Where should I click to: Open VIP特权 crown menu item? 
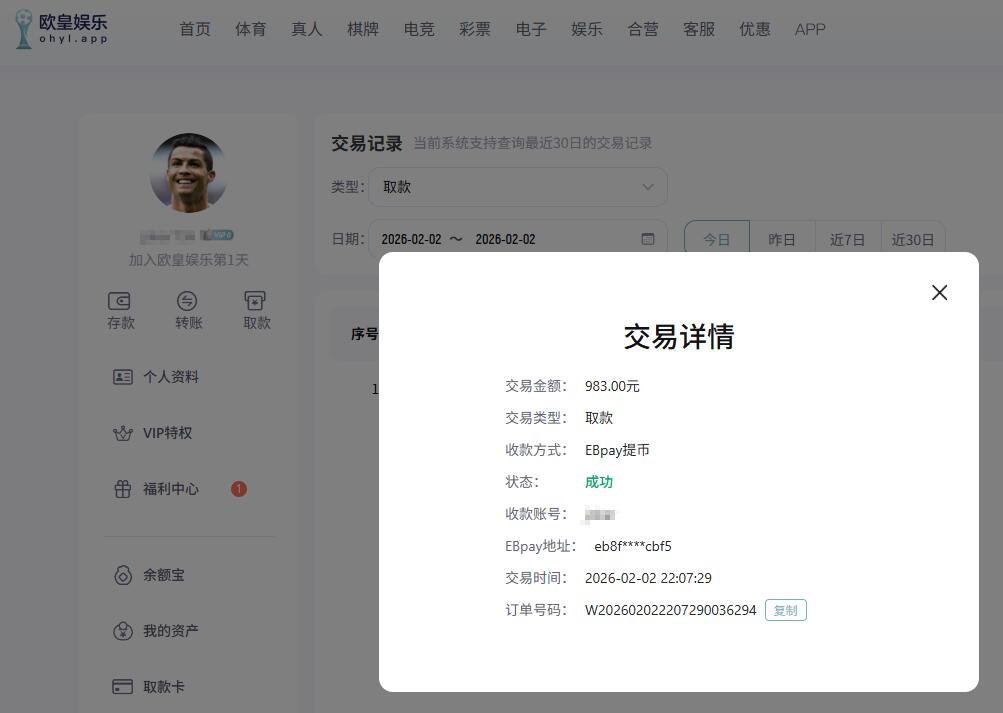[x=166, y=433]
